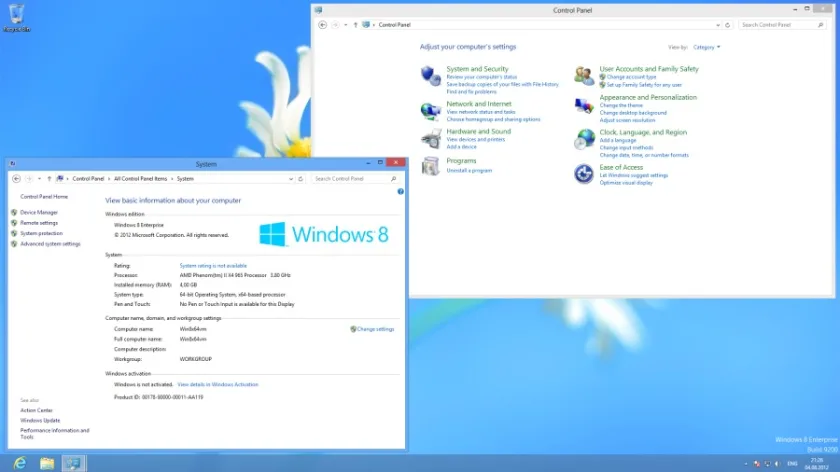Open Network and Internet globe icon

pyautogui.click(x=430, y=111)
